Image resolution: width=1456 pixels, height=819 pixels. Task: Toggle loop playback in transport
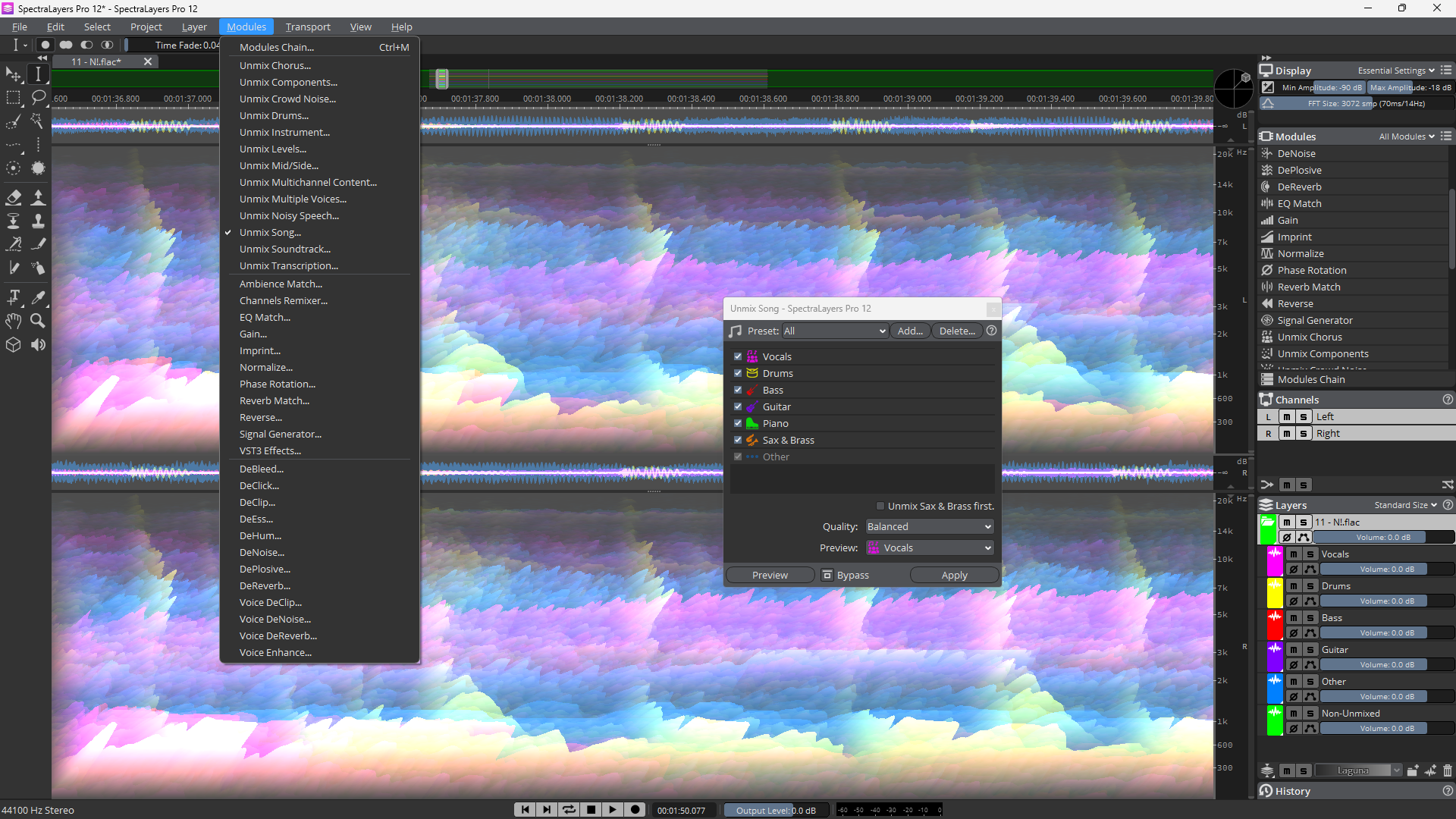click(569, 810)
